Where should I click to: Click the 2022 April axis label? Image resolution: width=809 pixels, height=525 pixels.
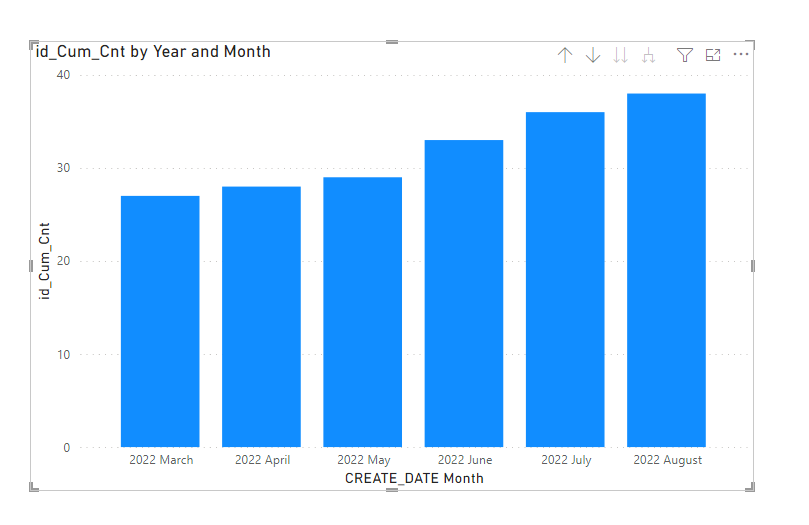[263, 460]
